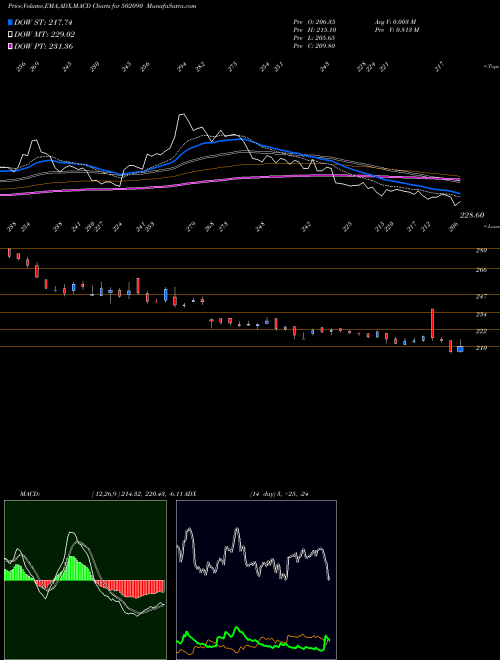This screenshot has height=660, width=500.
Task: Select the 'DOW ST: 217.74' legend label
Action: (x=43, y=23)
